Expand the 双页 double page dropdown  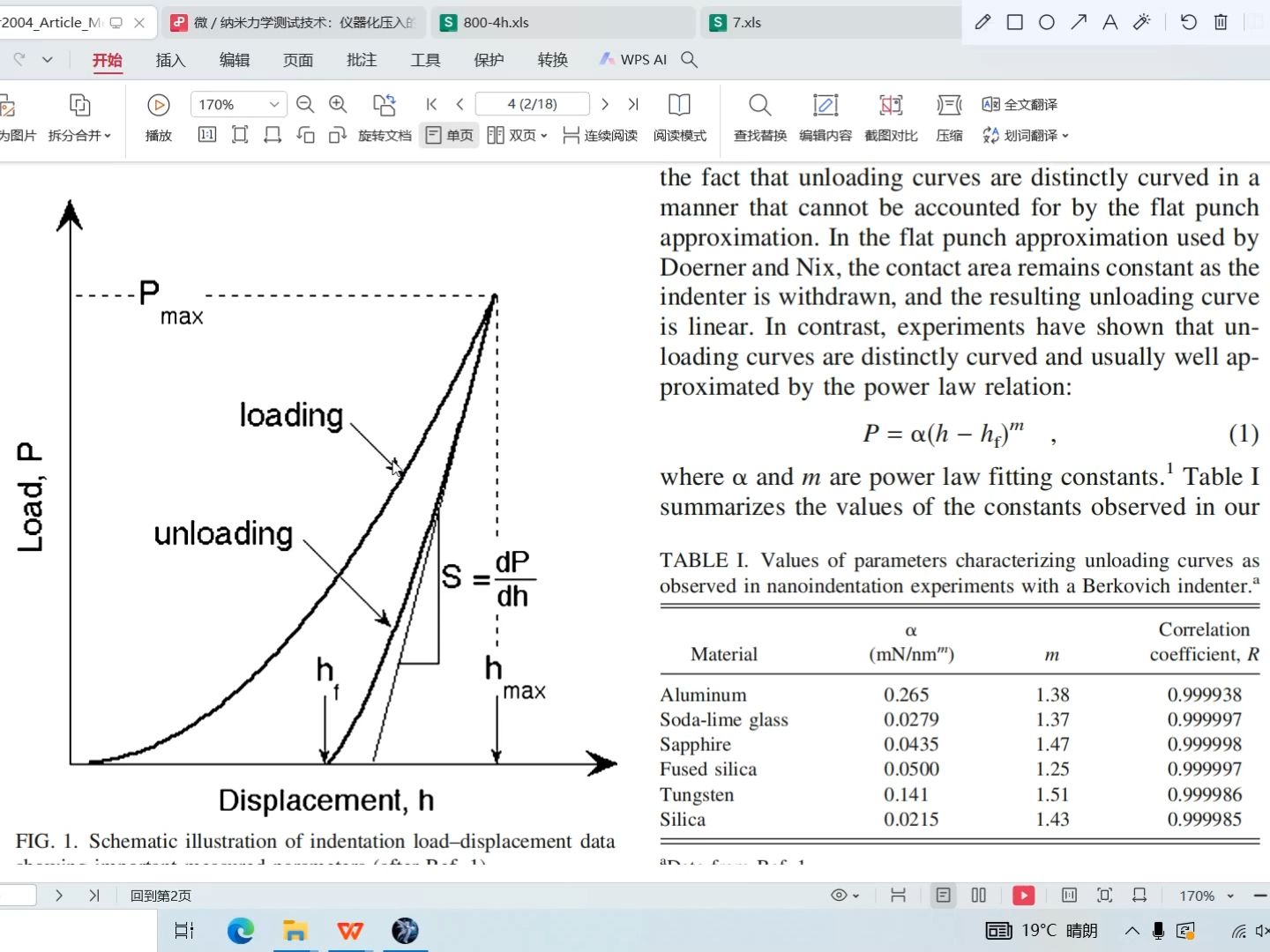[543, 136]
